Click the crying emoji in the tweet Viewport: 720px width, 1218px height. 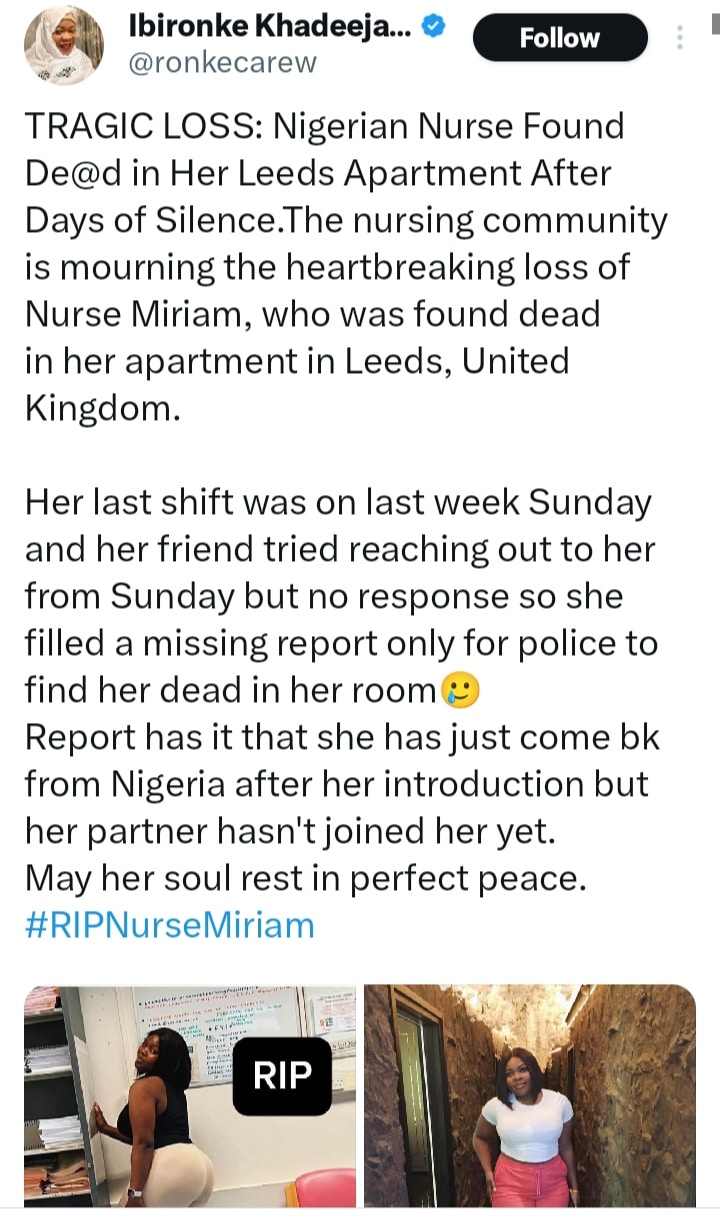coord(459,690)
